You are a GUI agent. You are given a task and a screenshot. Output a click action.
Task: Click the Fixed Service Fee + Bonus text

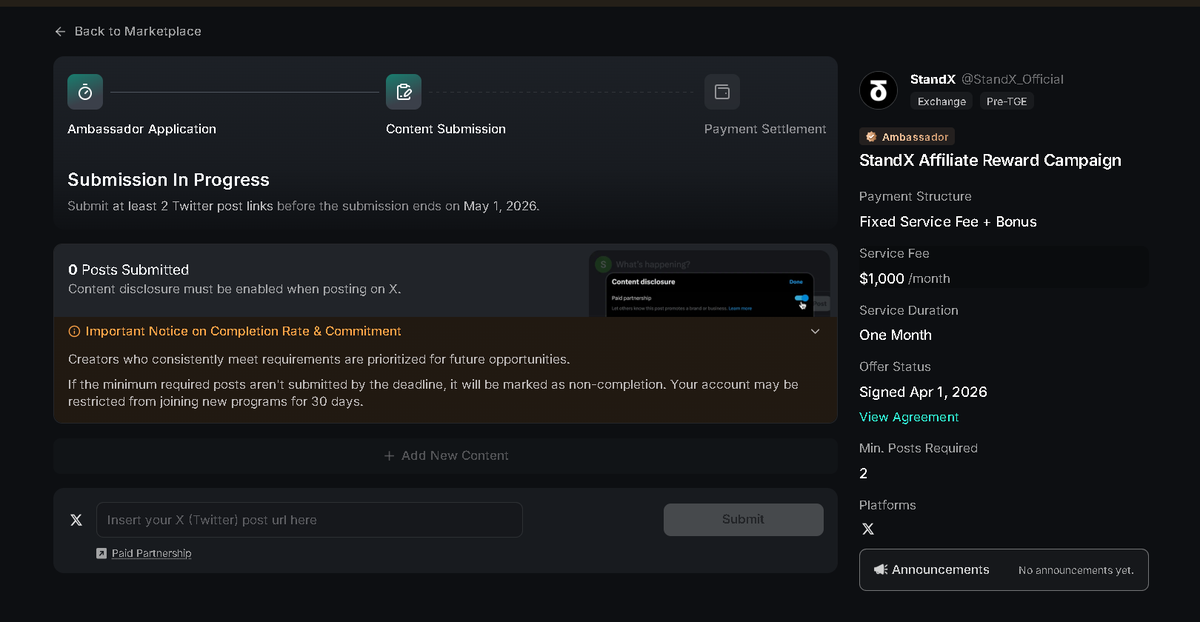click(948, 222)
